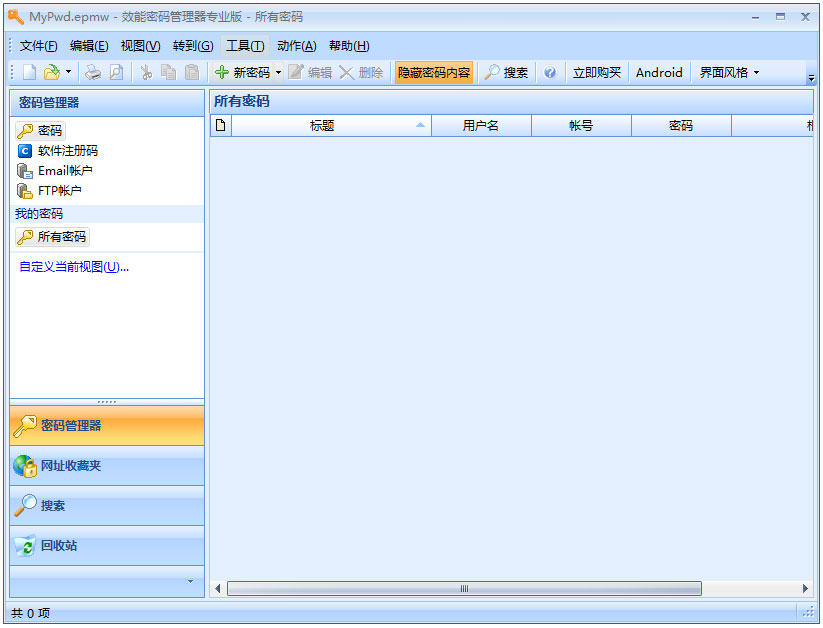Image resolution: width=823 pixels, height=628 pixels.
Task: Click the navigation pane configure arrow
Action: 190,581
